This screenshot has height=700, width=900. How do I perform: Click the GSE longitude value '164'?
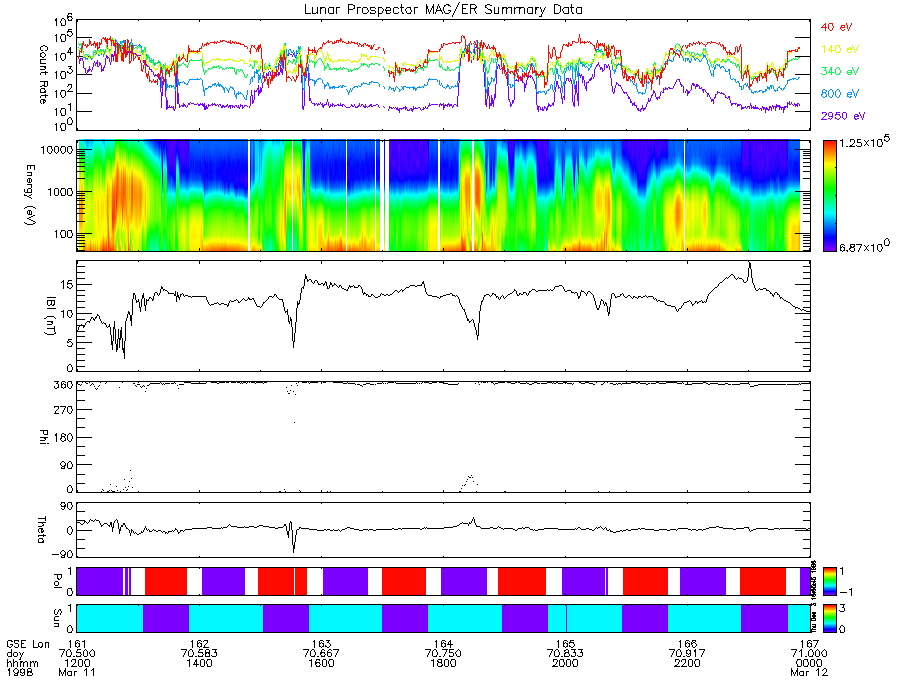[443, 644]
